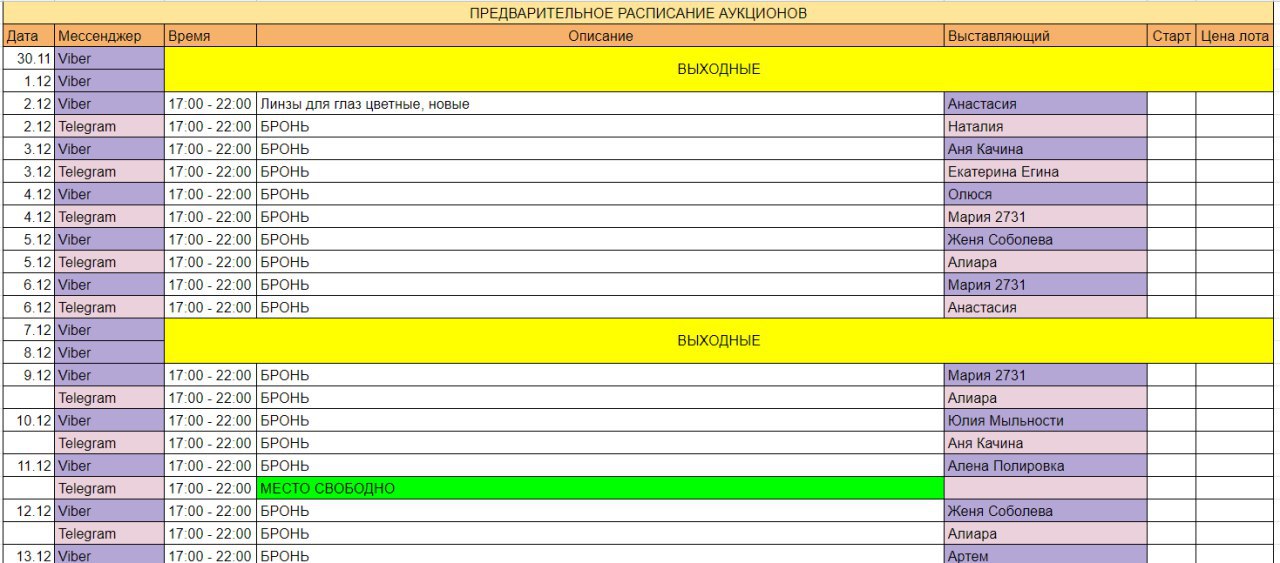Viewport: 1280px width, 563px height.
Task: Select the Алена Полировка cell
Action: point(1045,466)
